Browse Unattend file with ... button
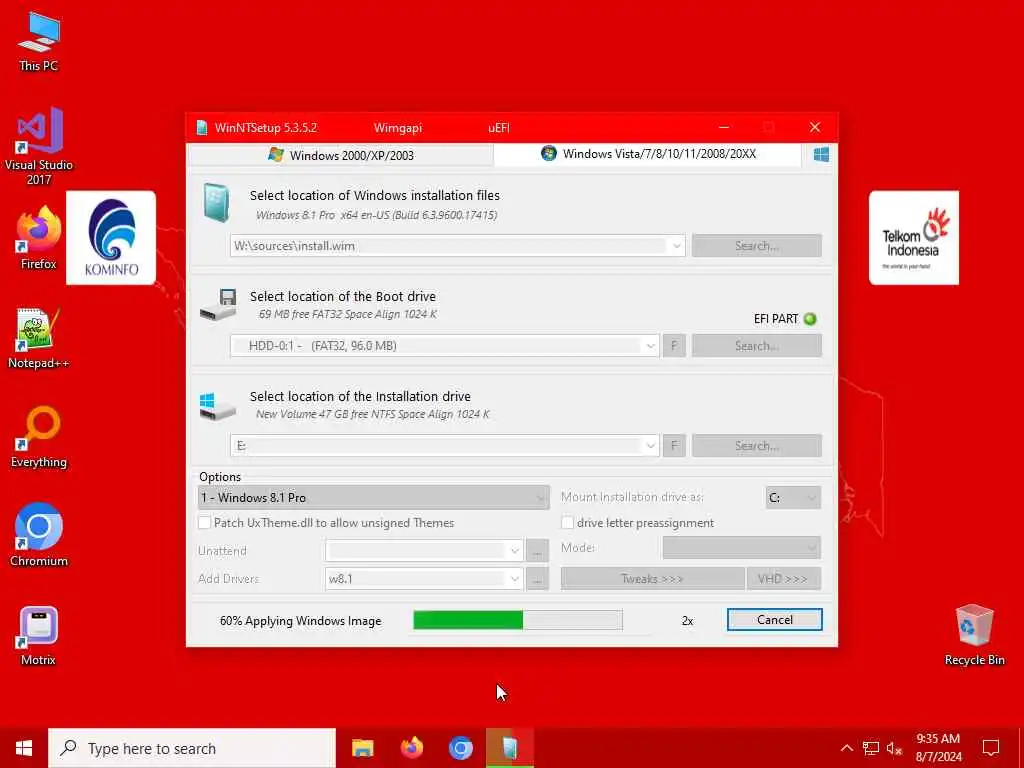The image size is (1024, 768). [537, 551]
